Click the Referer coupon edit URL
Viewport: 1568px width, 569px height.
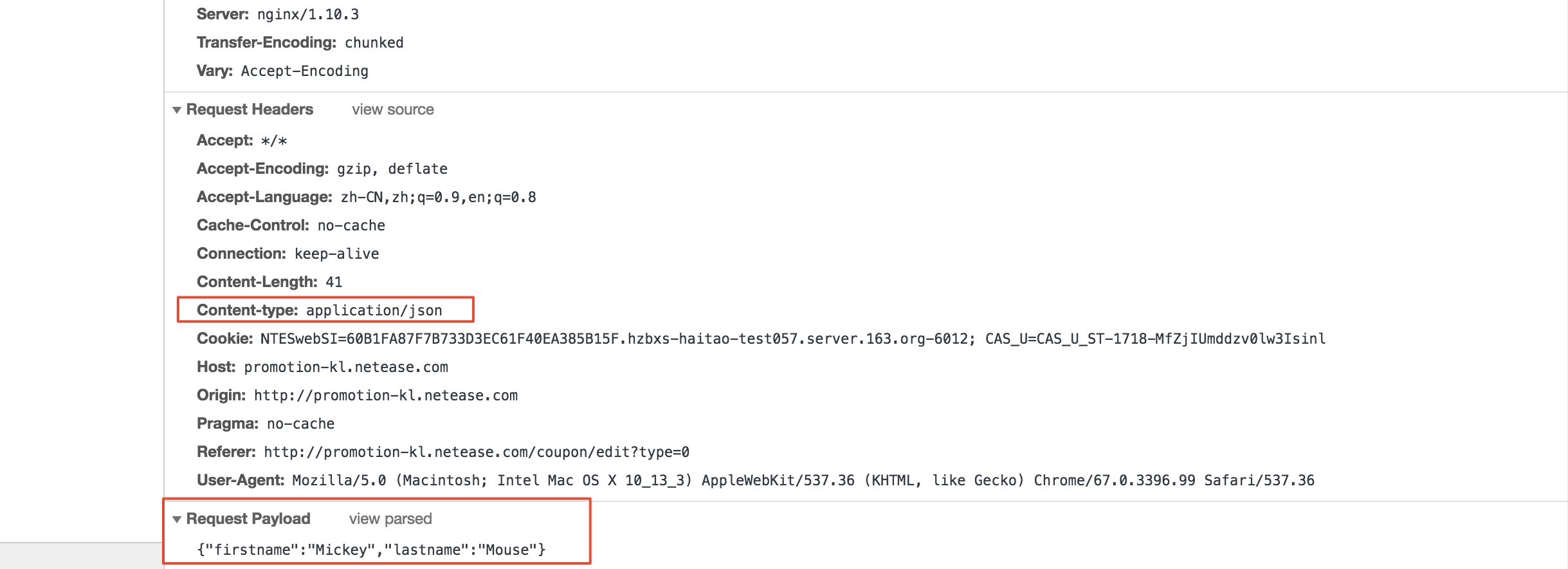pyautogui.click(x=477, y=452)
